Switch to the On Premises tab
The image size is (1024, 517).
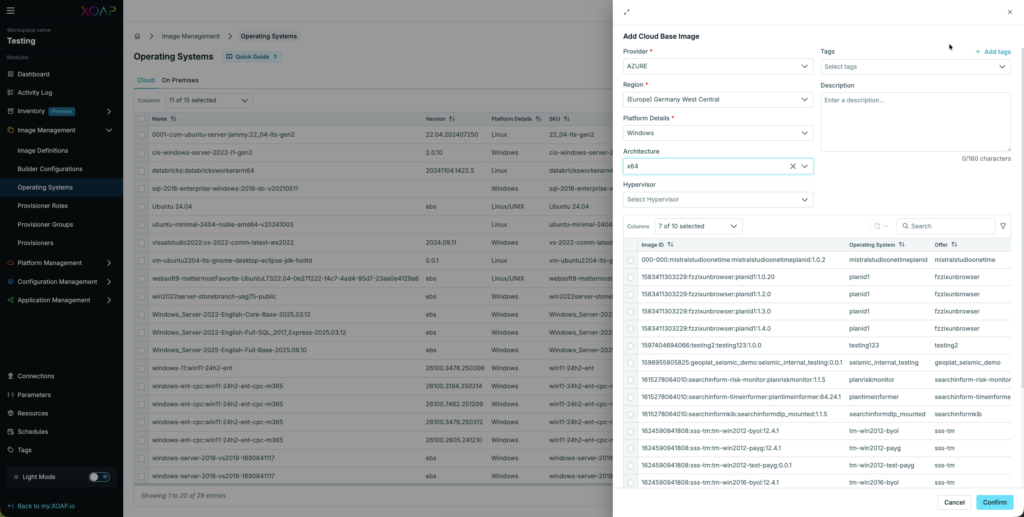pos(178,79)
